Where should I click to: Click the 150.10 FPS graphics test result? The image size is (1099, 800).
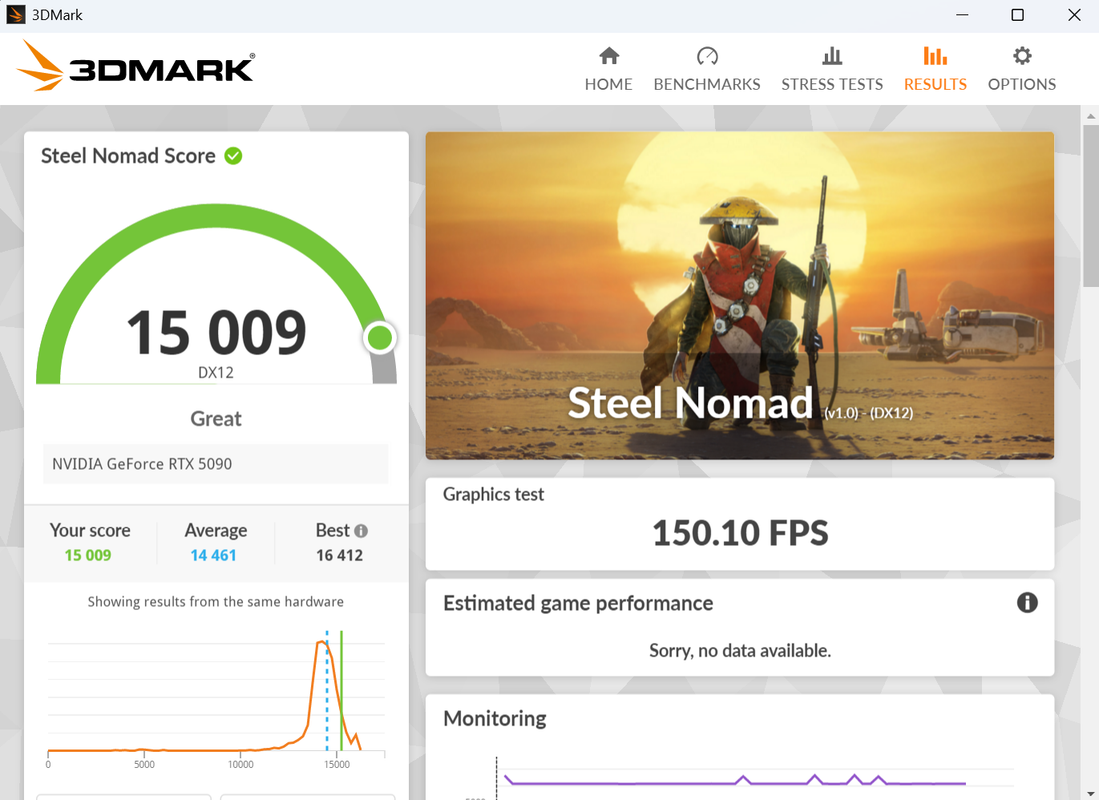[739, 533]
